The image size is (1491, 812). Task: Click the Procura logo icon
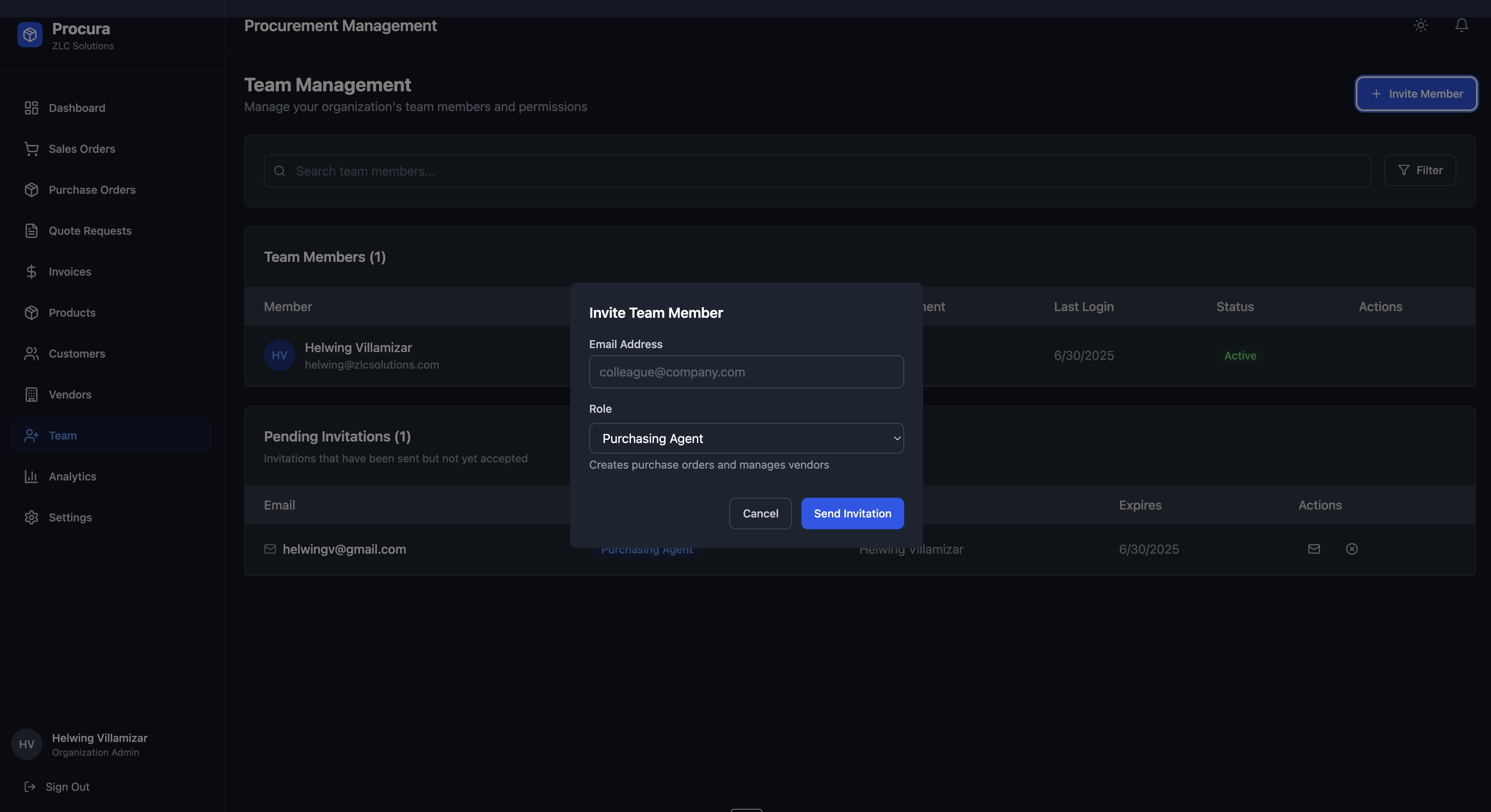[30, 35]
